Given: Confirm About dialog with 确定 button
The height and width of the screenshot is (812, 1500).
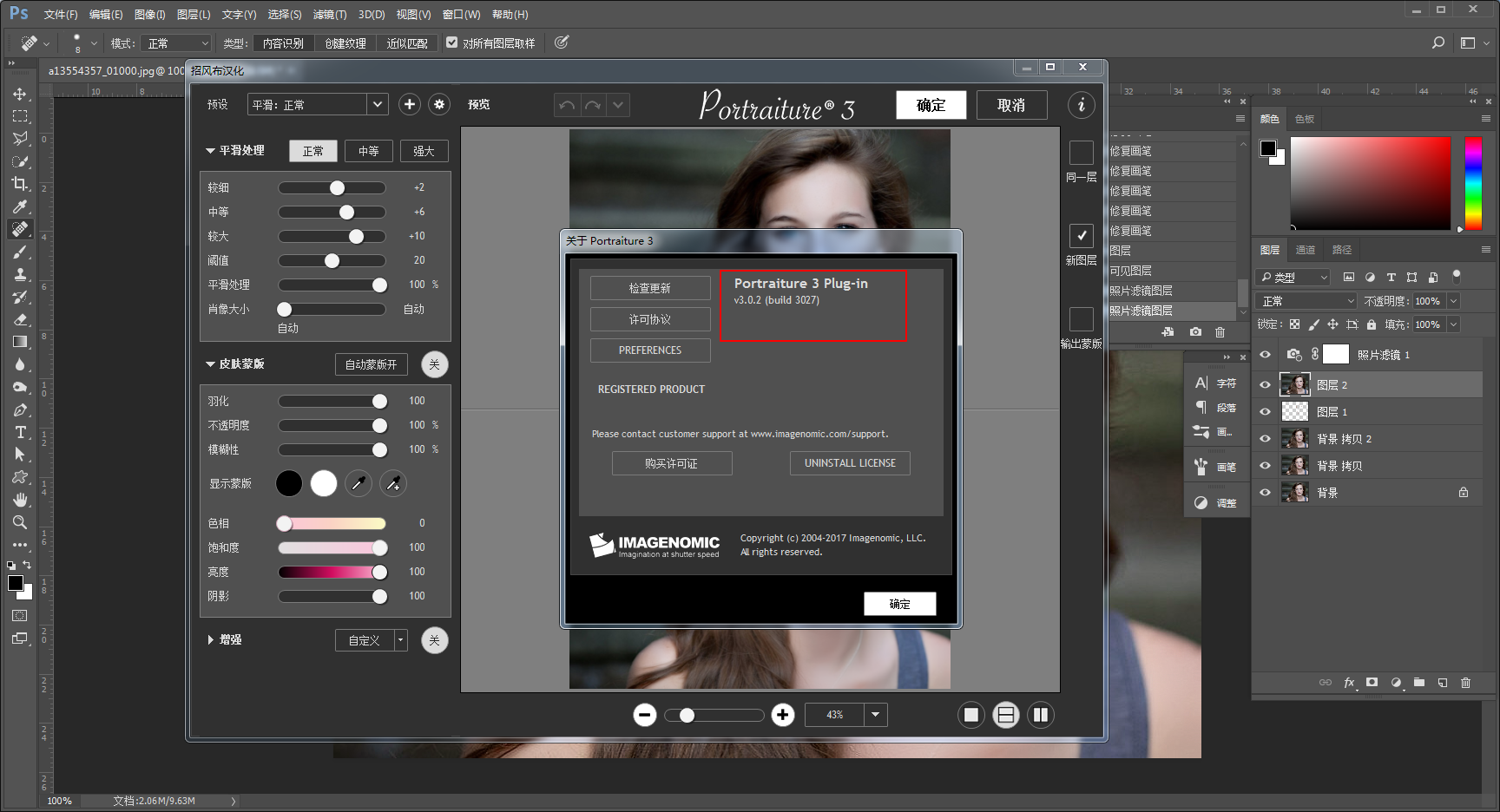Looking at the screenshot, I should point(899,604).
